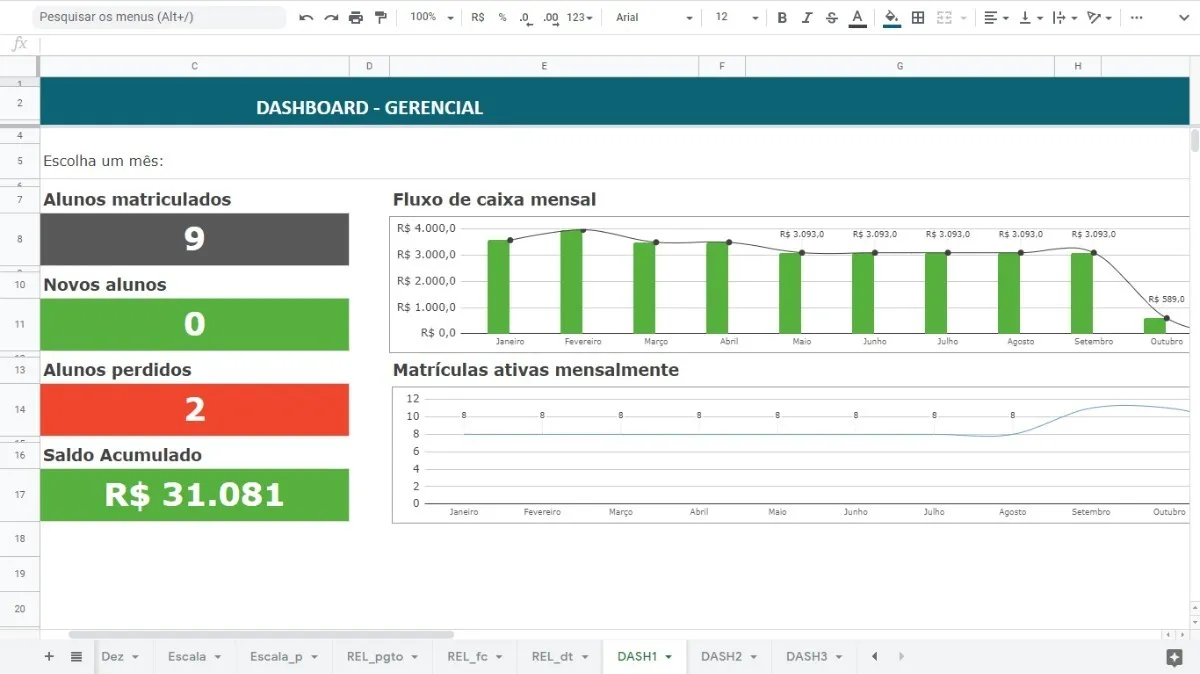Click the print icon
The width and height of the screenshot is (1200, 674).
pyautogui.click(x=355, y=18)
